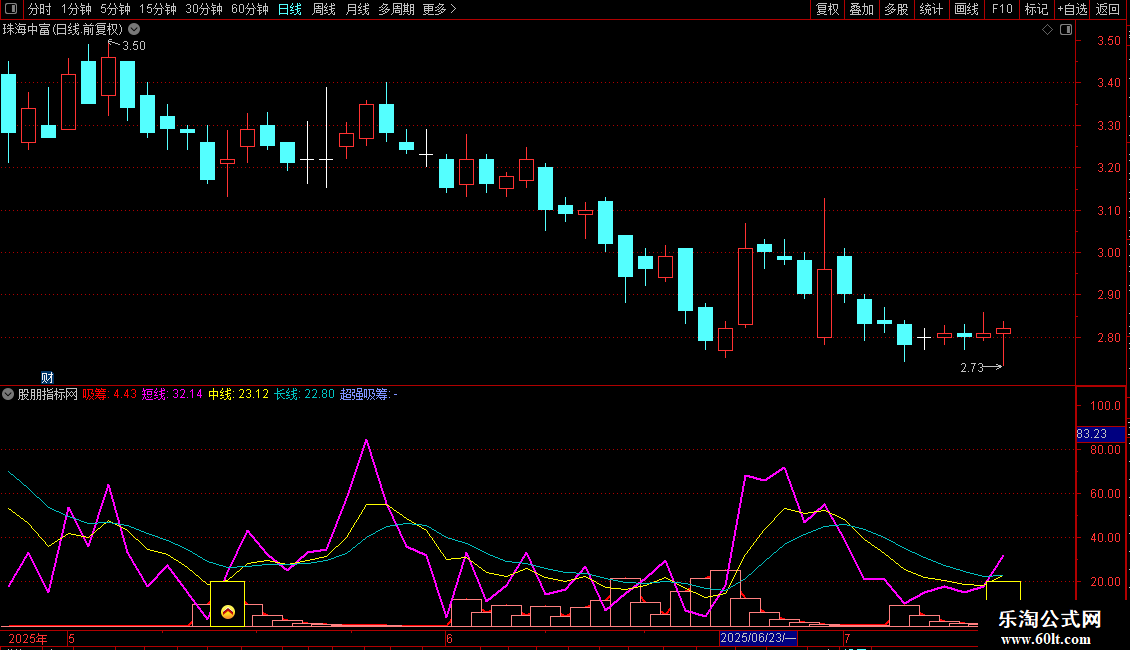
Task: Click the month 5 label on time axis
Action: click(71, 638)
